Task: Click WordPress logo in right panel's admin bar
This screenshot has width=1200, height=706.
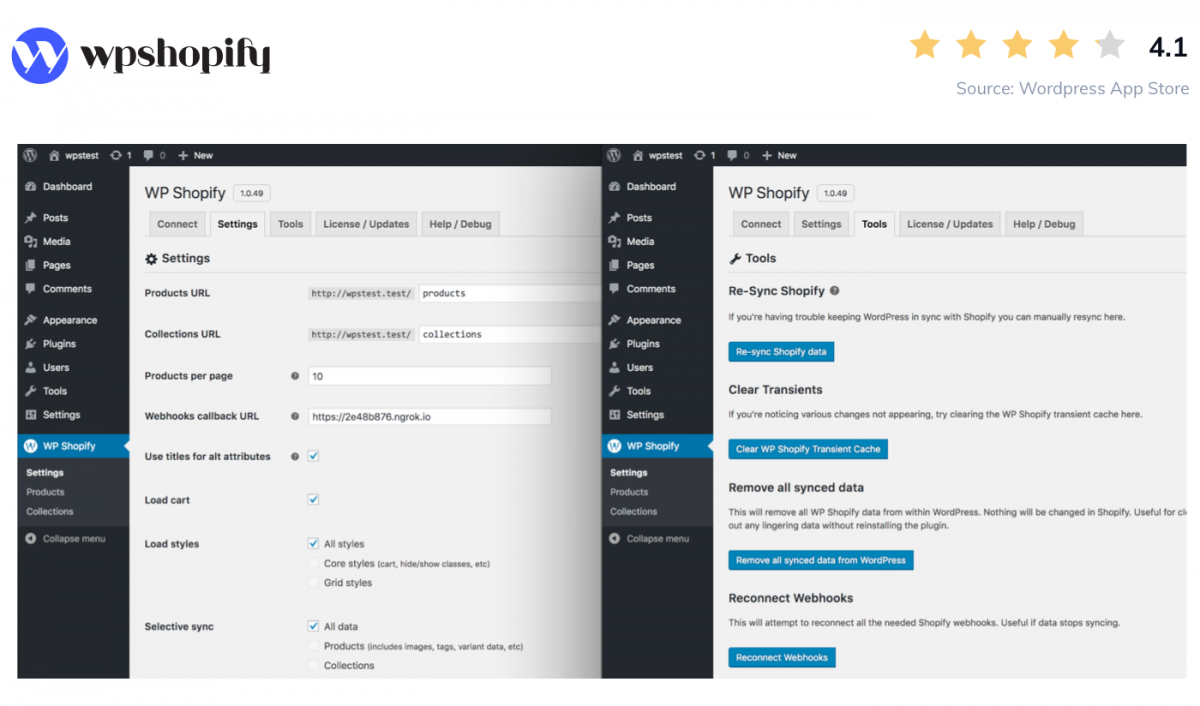Action: coord(614,155)
